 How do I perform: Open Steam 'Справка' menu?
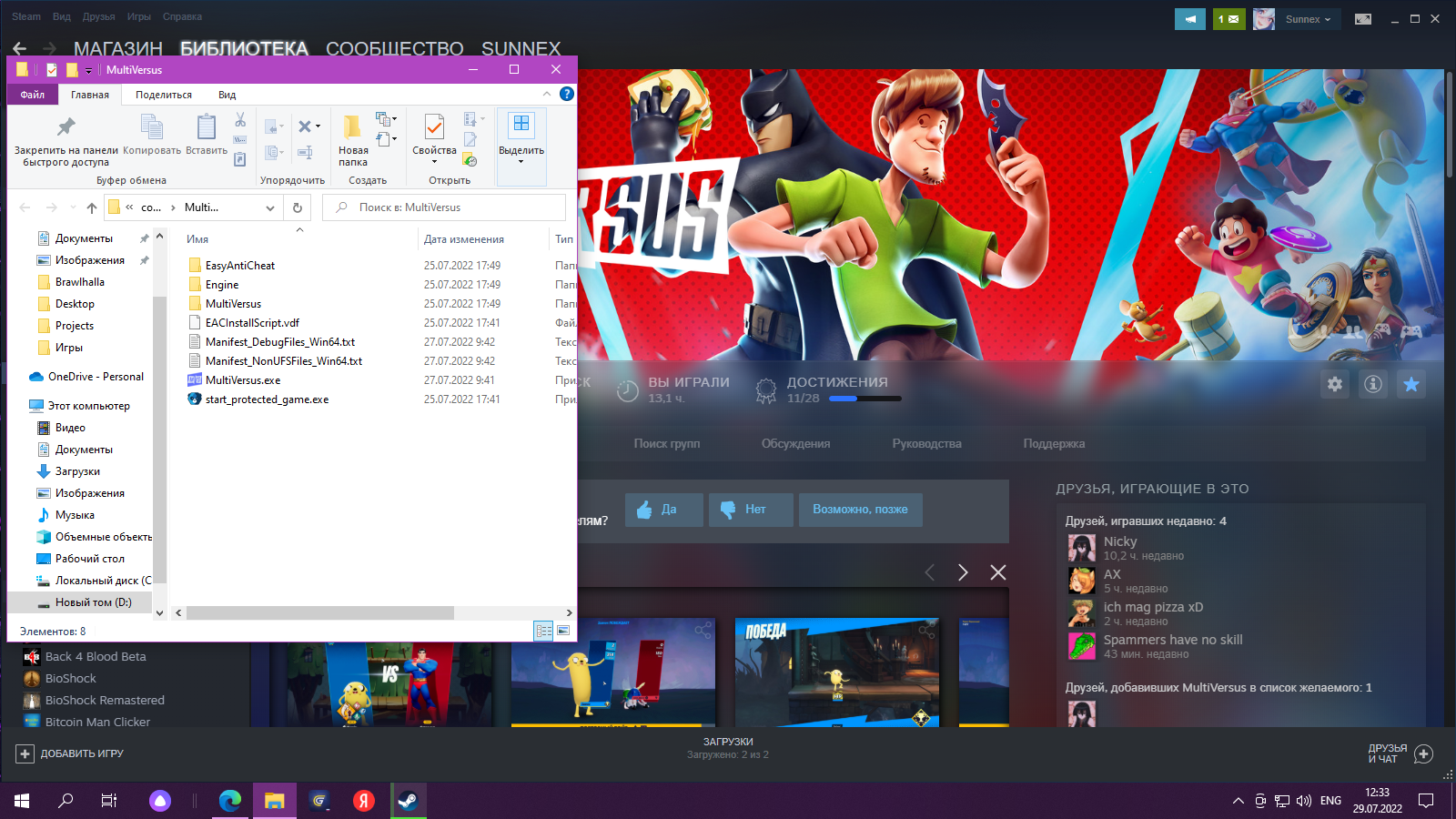(182, 16)
